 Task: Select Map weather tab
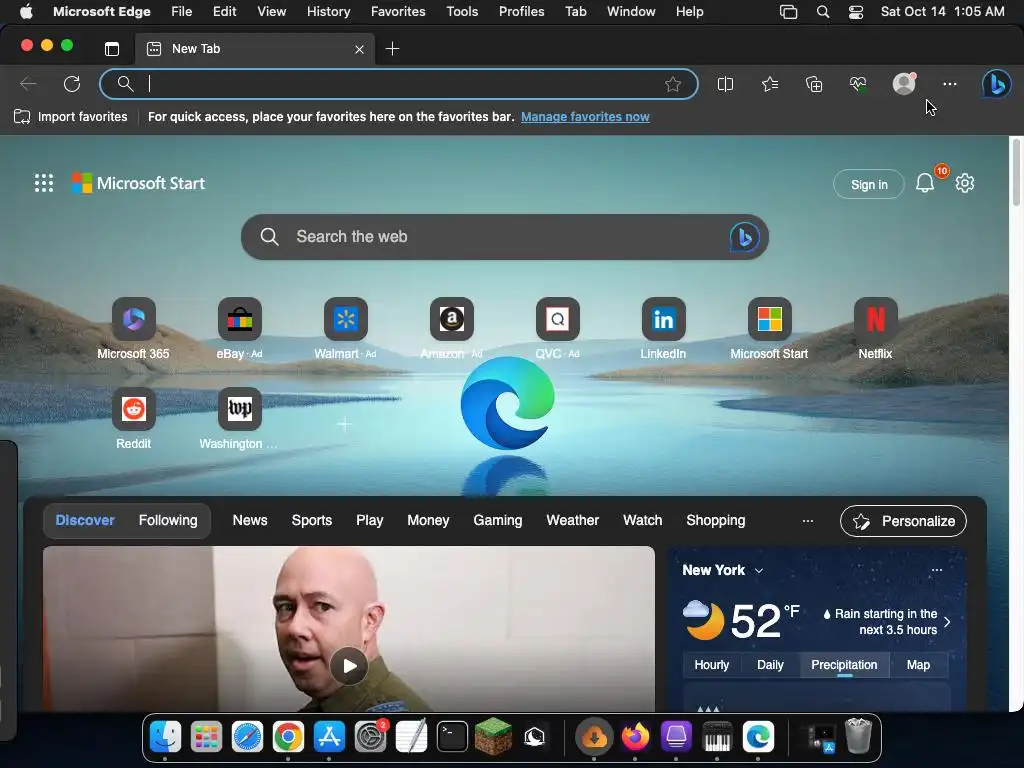point(918,665)
